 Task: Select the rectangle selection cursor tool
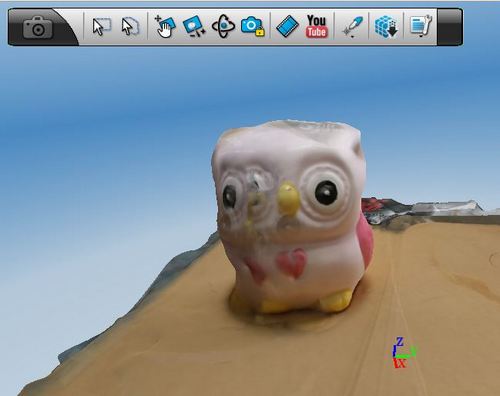[101, 27]
